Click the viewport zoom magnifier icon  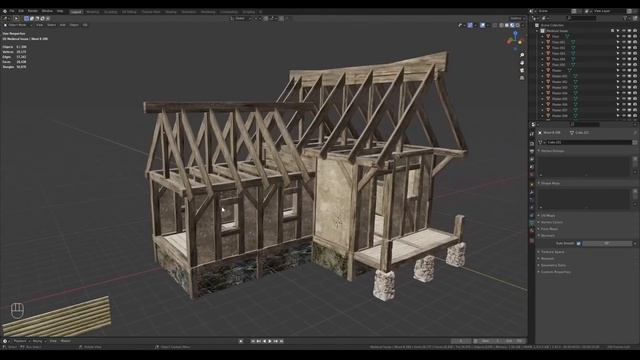click(x=522, y=55)
